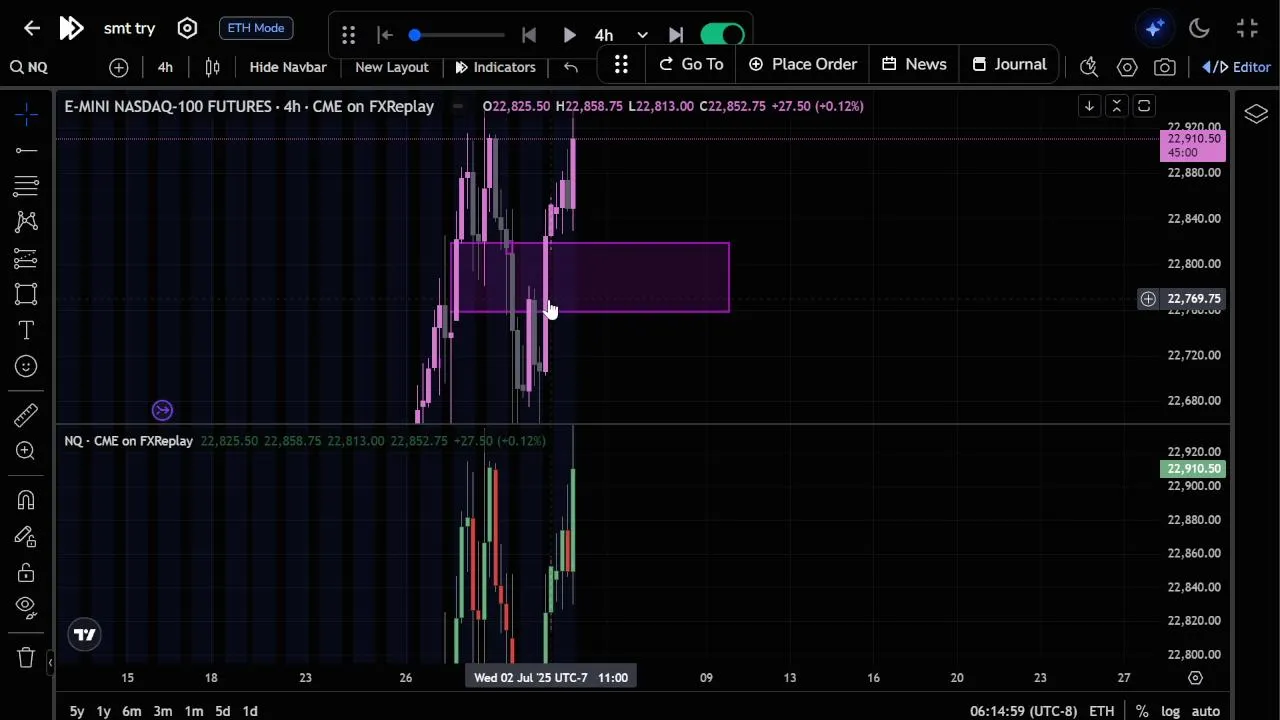Remove drawings with trash icon
Screen dimensions: 1280x720
27,657
